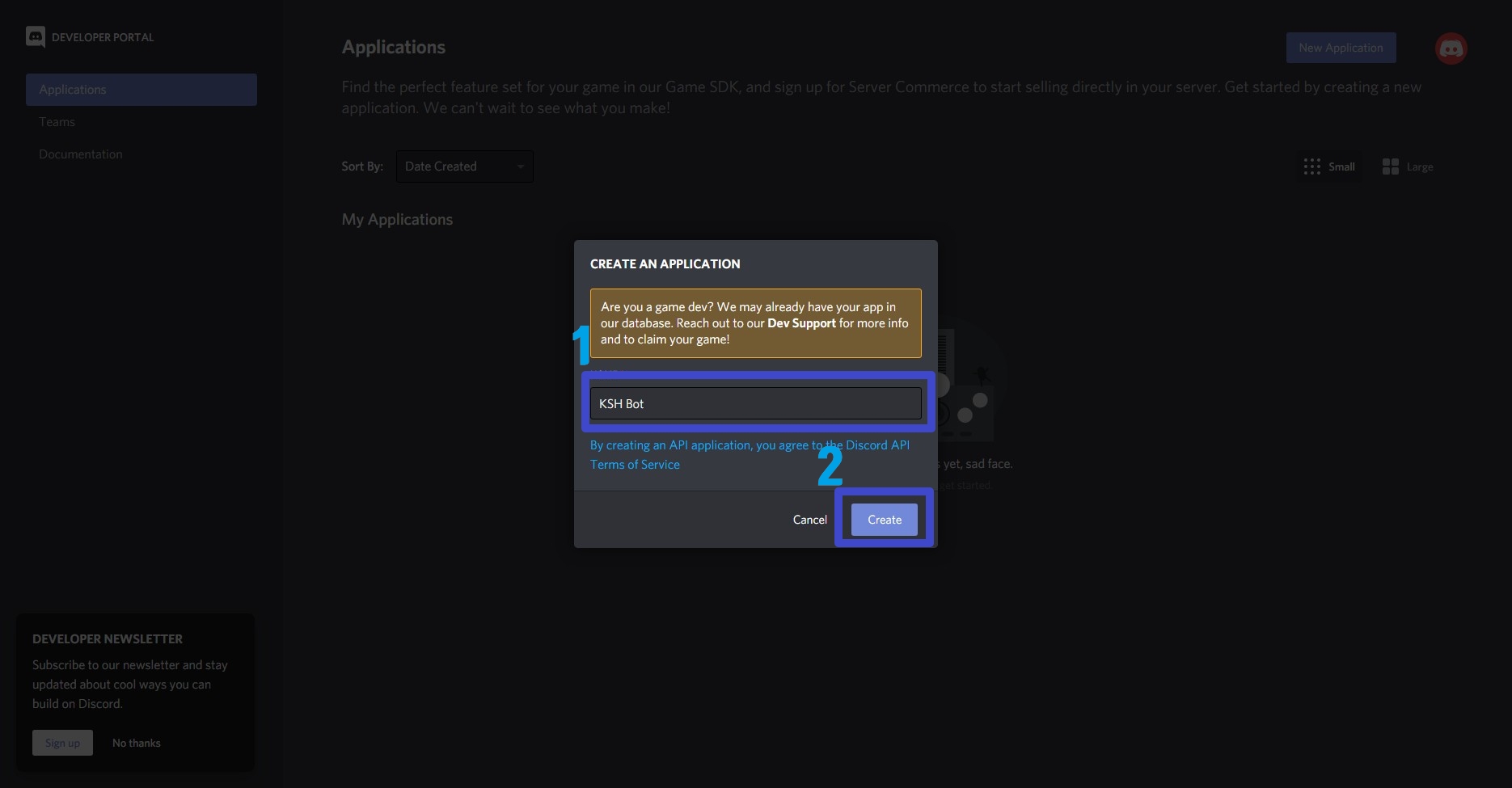This screenshot has height=788, width=1512.
Task: Switch to Small grid view
Action: (x=1329, y=166)
